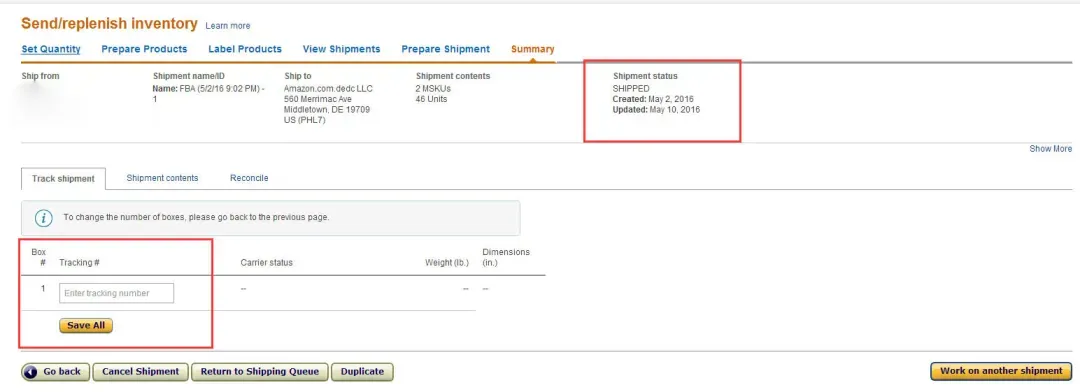The height and width of the screenshot is (392, 1080).
Task: Click the Save All button
Action: point(86,325)
